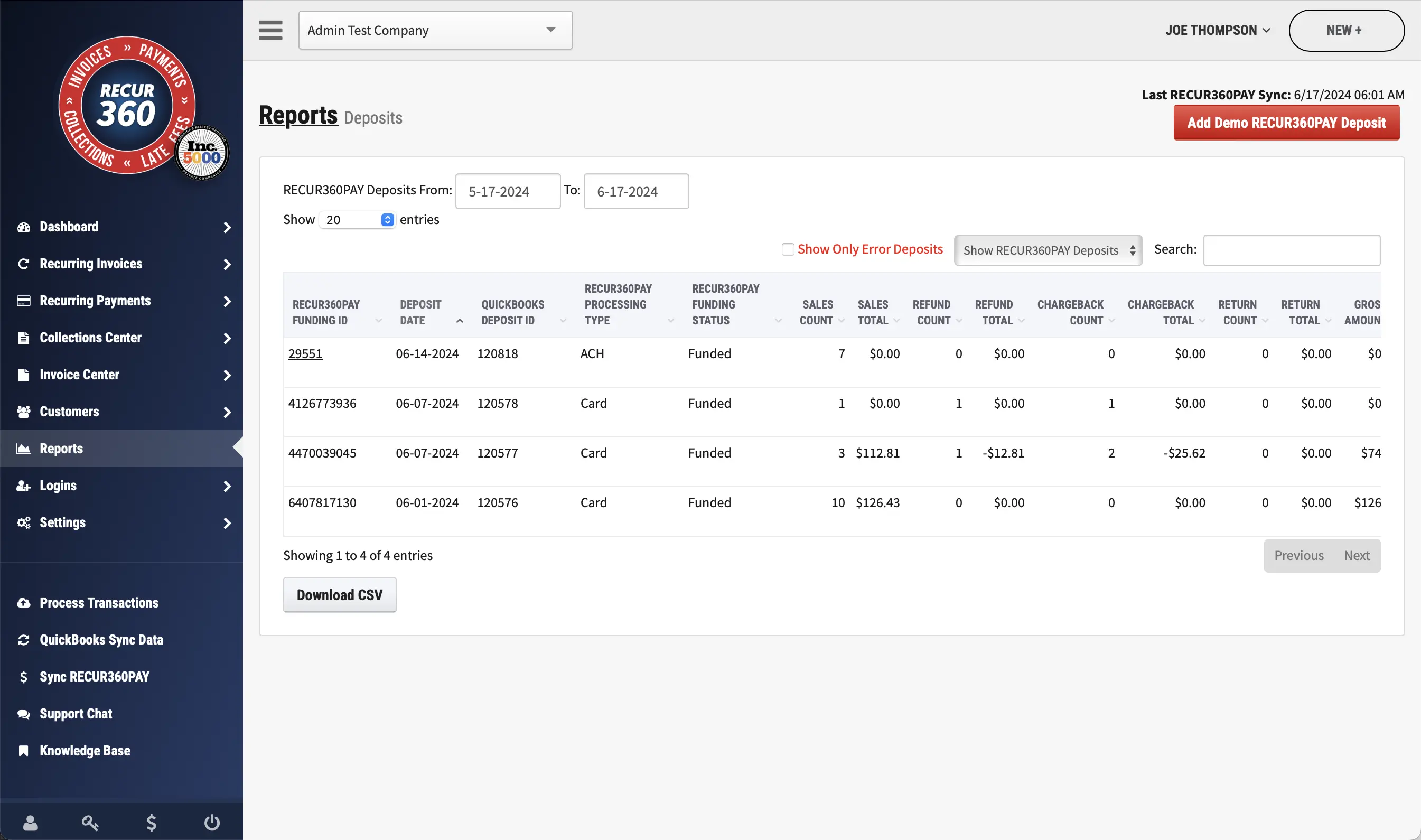This screenshot has height=840, width=1421.
Task: Click the Reports page heading link
Action: pos(298,116)
